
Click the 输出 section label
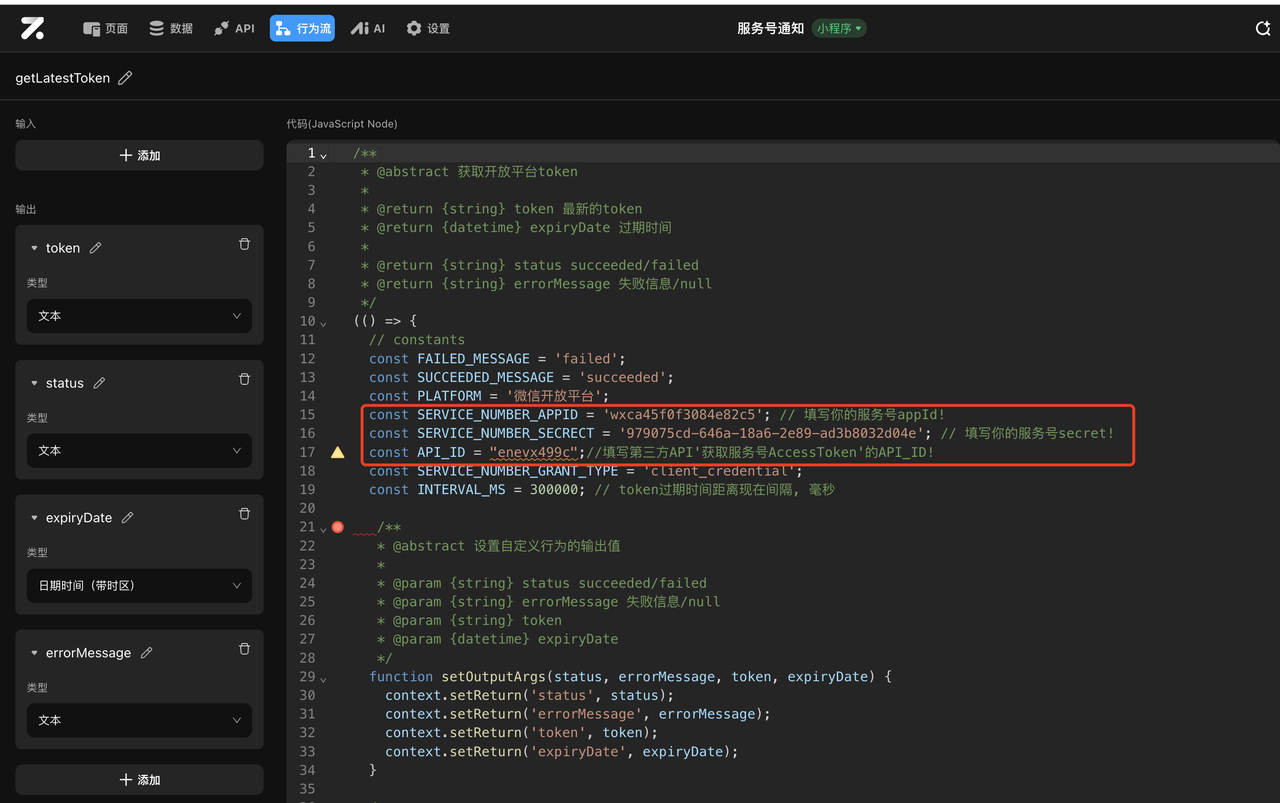coord(25,209)
